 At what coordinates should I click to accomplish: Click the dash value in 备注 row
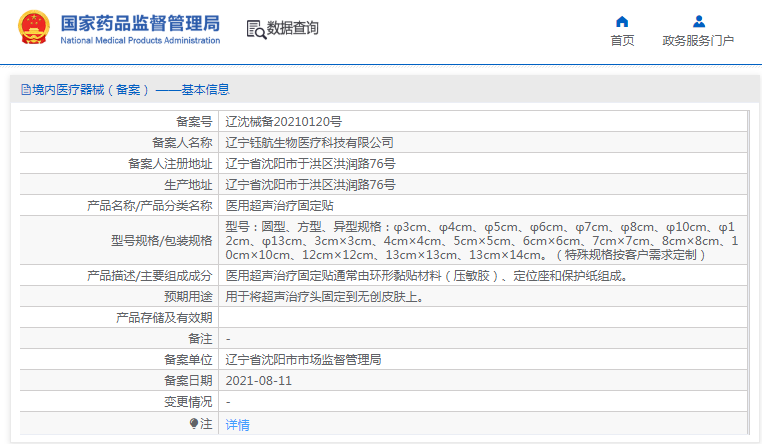(228, 339)
